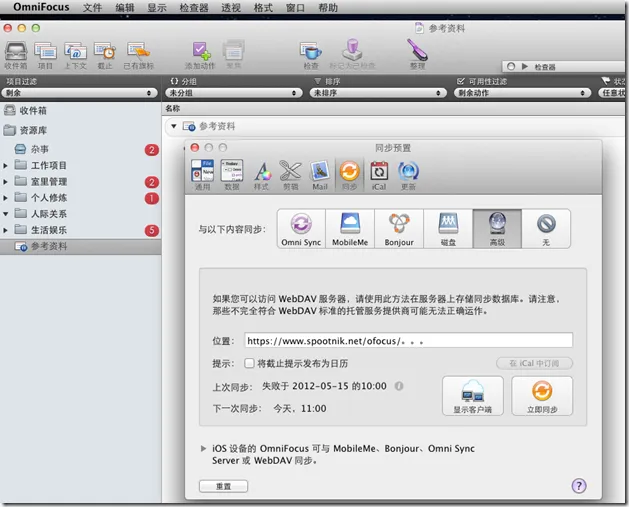Click the 在 iCal 中订阅 button
This screenshot has height=507, width=629.
click(534, 363)
